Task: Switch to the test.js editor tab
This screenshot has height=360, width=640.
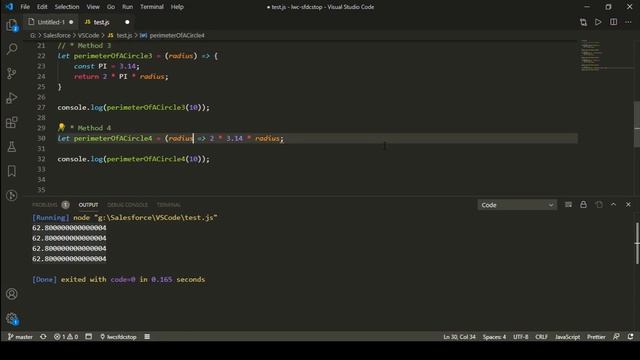Action: (107, 22)
